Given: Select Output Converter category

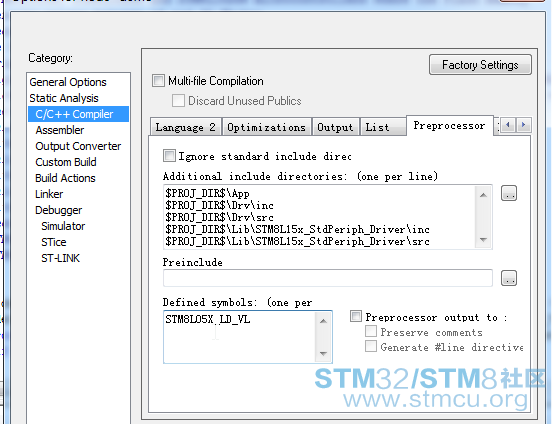Looking at the screenshot, I should point(78,146).
